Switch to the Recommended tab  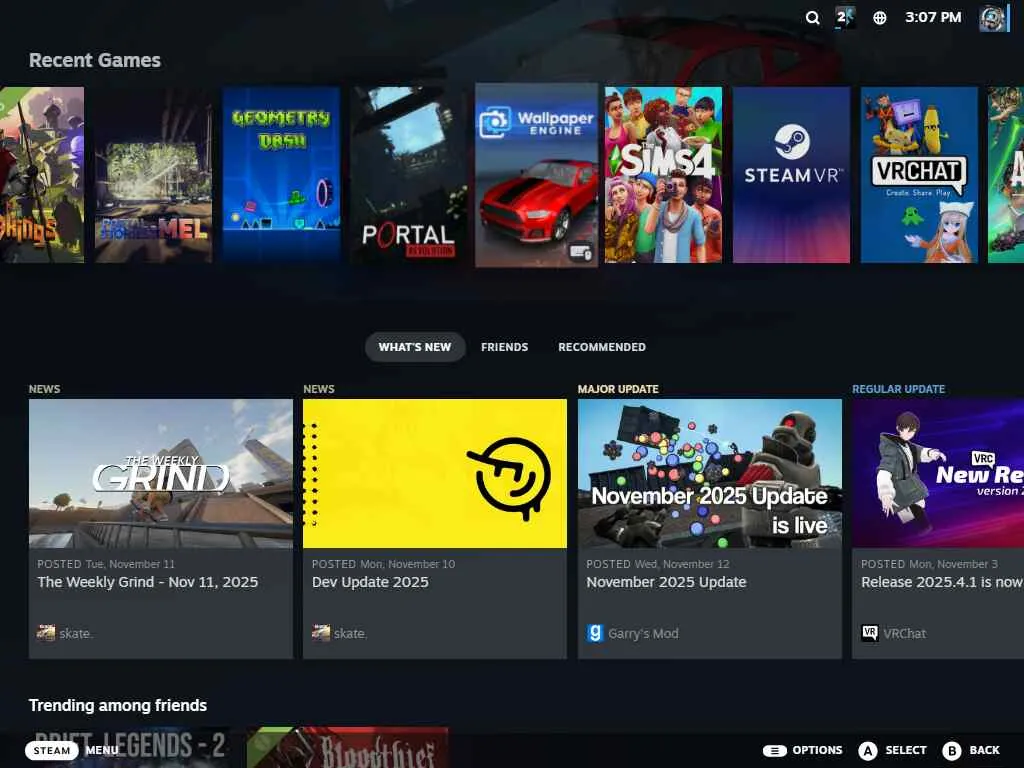point(601,347)
